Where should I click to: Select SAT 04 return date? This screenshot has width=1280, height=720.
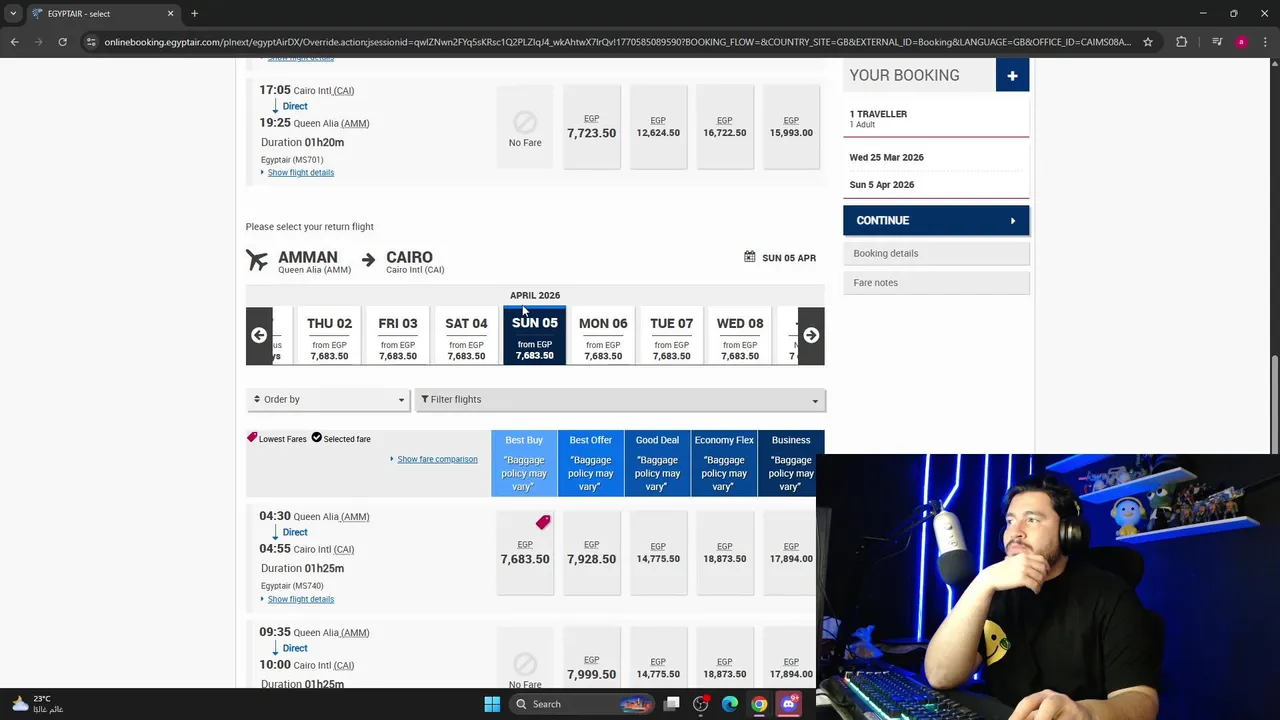pos(466,337)
